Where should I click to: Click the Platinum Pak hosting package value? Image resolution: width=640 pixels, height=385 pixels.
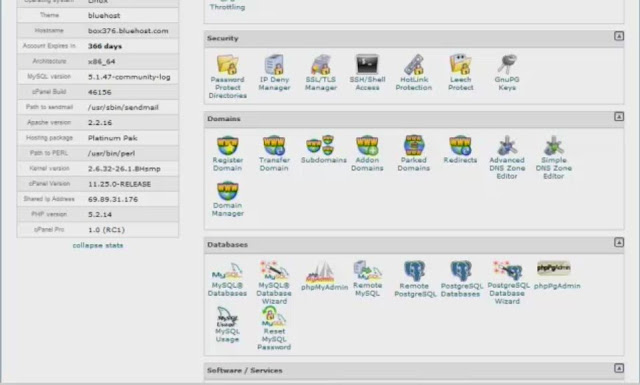pyautogui.click(x=113, y=138)
